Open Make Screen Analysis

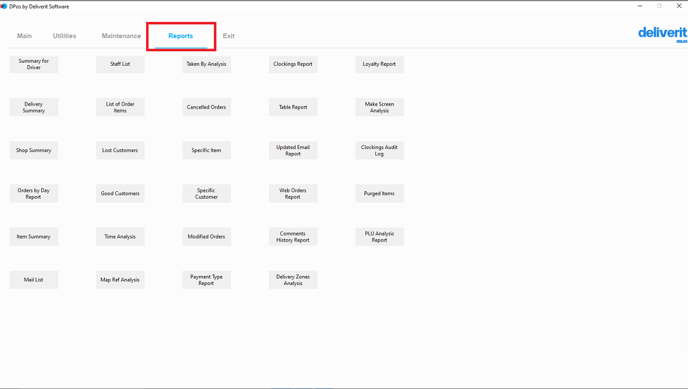tap(380, 107)
